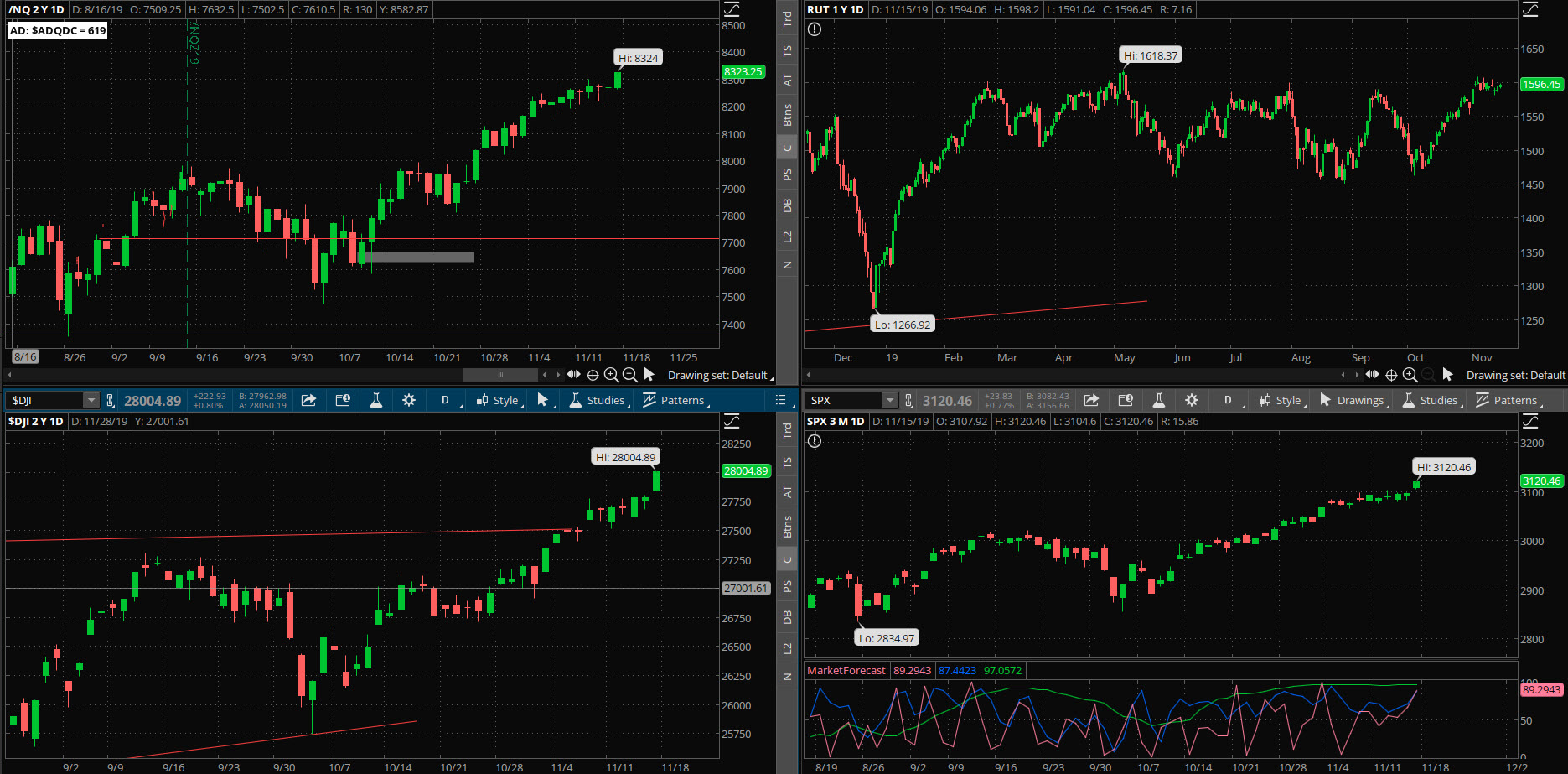The width and height of the screenshot is (1568, 774).
Task: Click the alert exclamation icon on SPX chart
Action: pyautogui.click(x=815, y=441)
